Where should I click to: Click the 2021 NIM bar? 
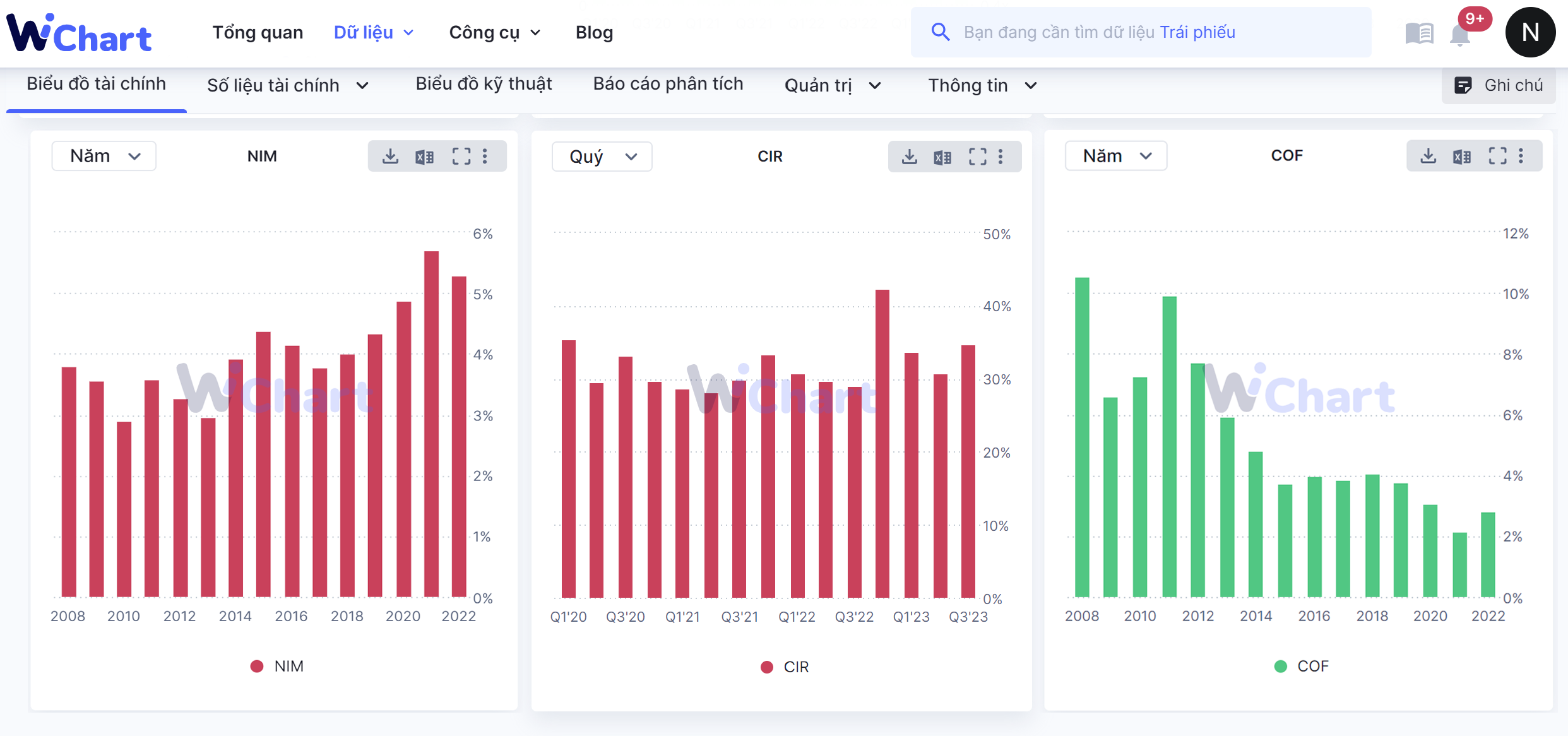coord(431,424)
